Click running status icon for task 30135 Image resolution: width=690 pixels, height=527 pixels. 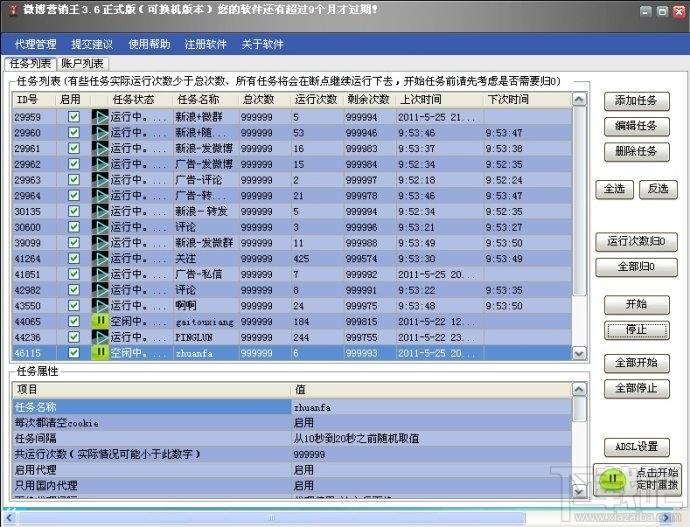click(100, 211)
